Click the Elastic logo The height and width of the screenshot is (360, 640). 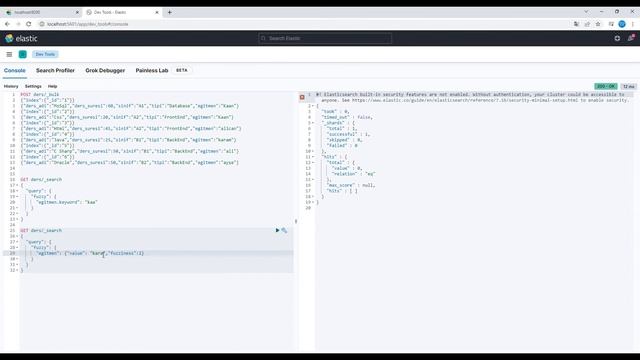22,38
